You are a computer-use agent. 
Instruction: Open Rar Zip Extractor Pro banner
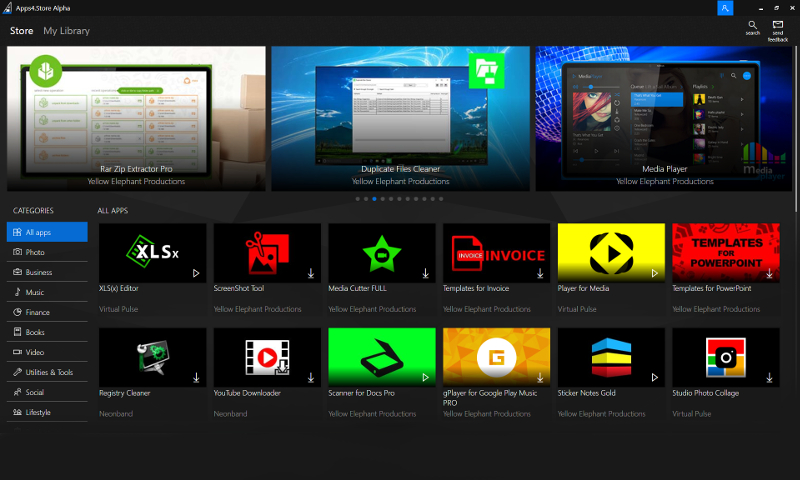[x=136, y=119]
